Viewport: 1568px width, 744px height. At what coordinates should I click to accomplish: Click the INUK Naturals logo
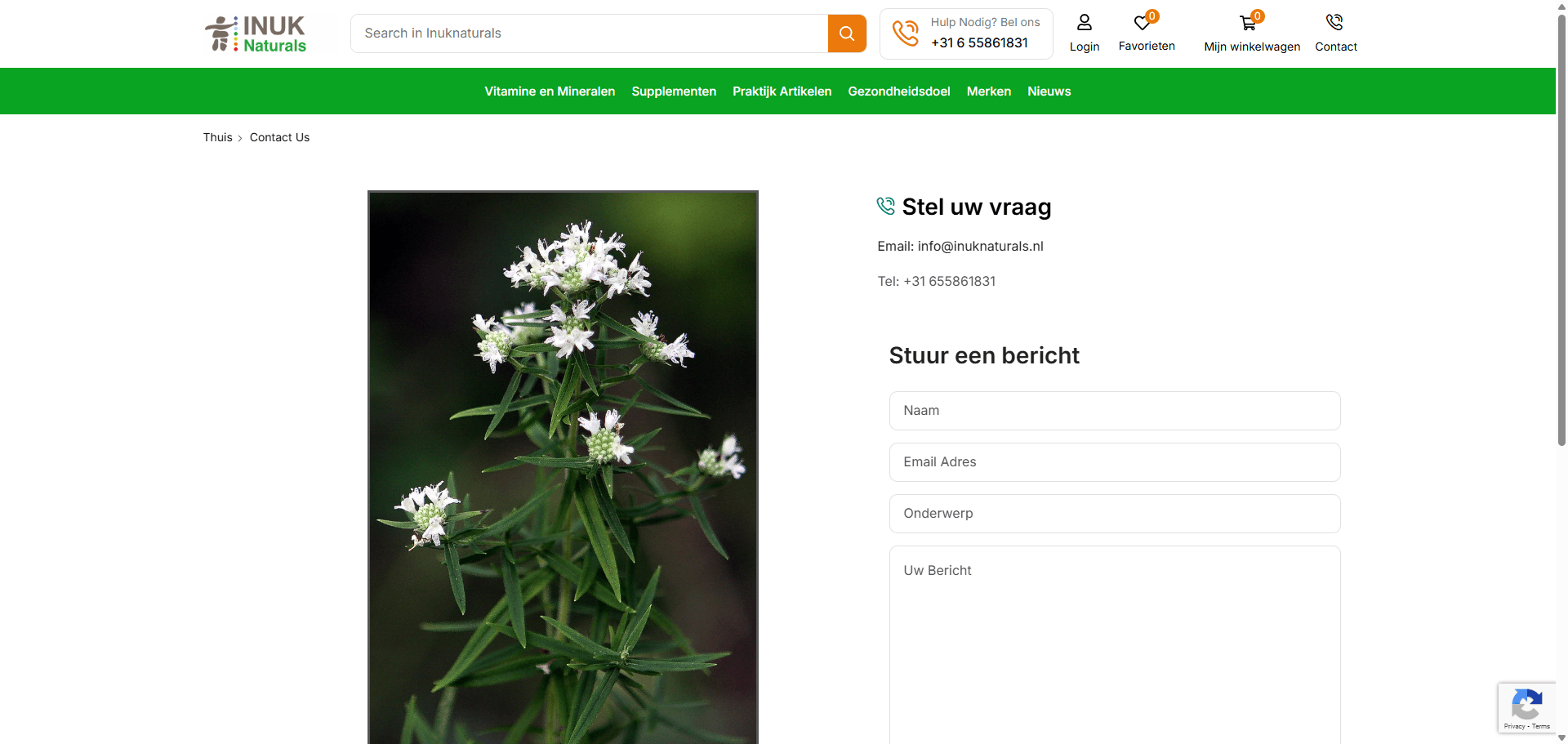(x=256, y=34)
